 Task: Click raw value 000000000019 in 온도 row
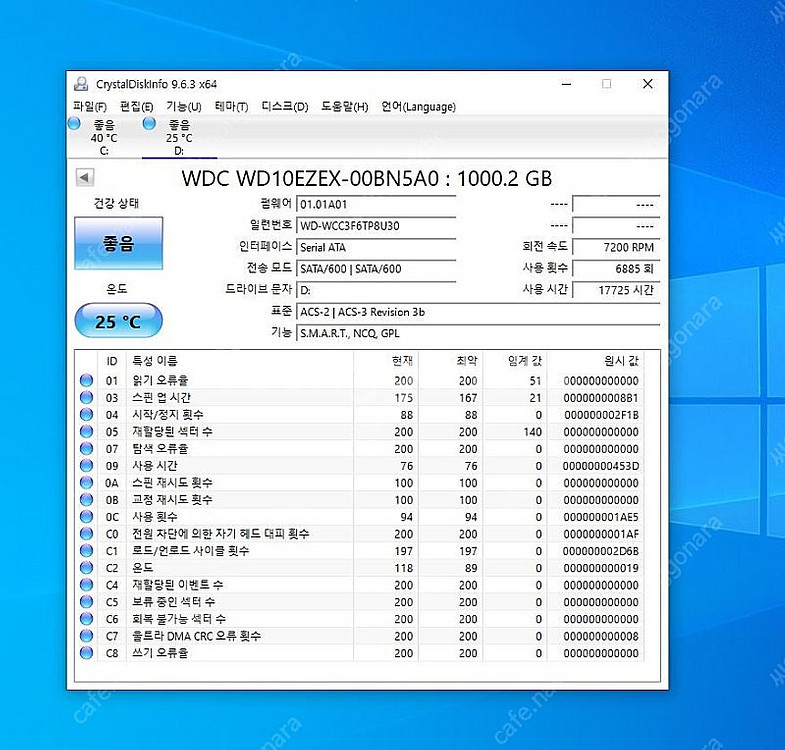coord(601,568)
